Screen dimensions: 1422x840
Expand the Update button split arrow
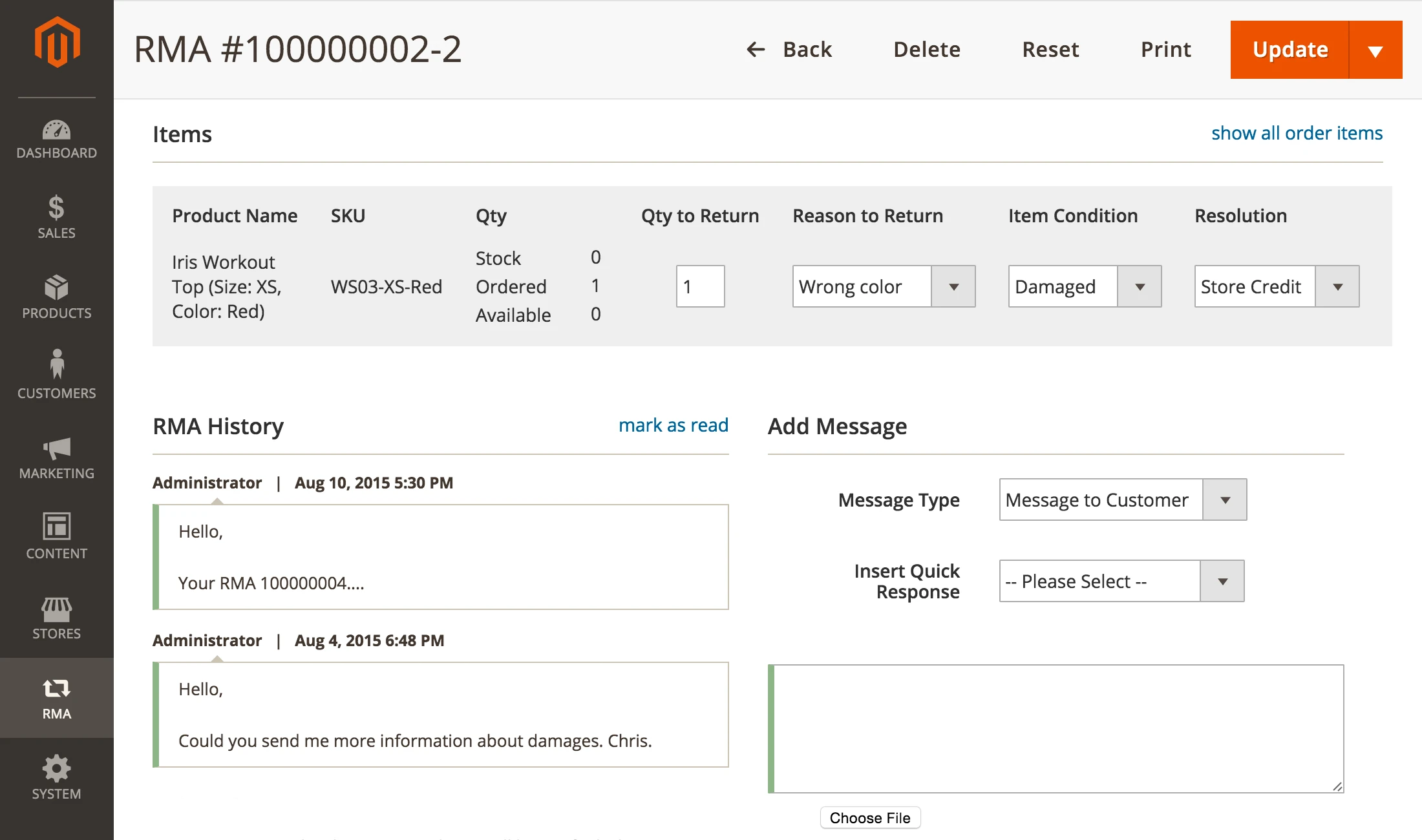1375,50
